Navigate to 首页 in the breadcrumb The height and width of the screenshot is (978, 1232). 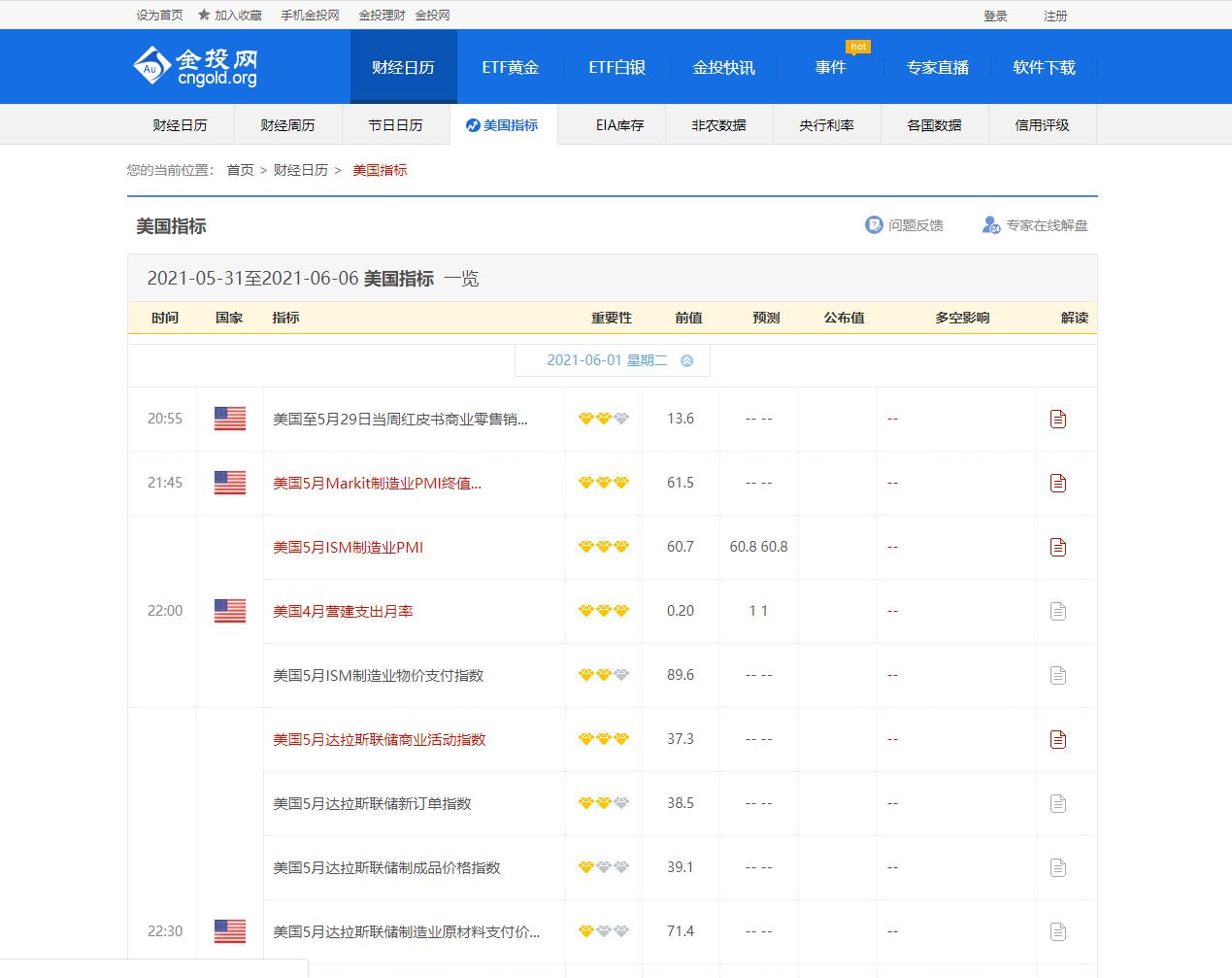pos(239,170)
